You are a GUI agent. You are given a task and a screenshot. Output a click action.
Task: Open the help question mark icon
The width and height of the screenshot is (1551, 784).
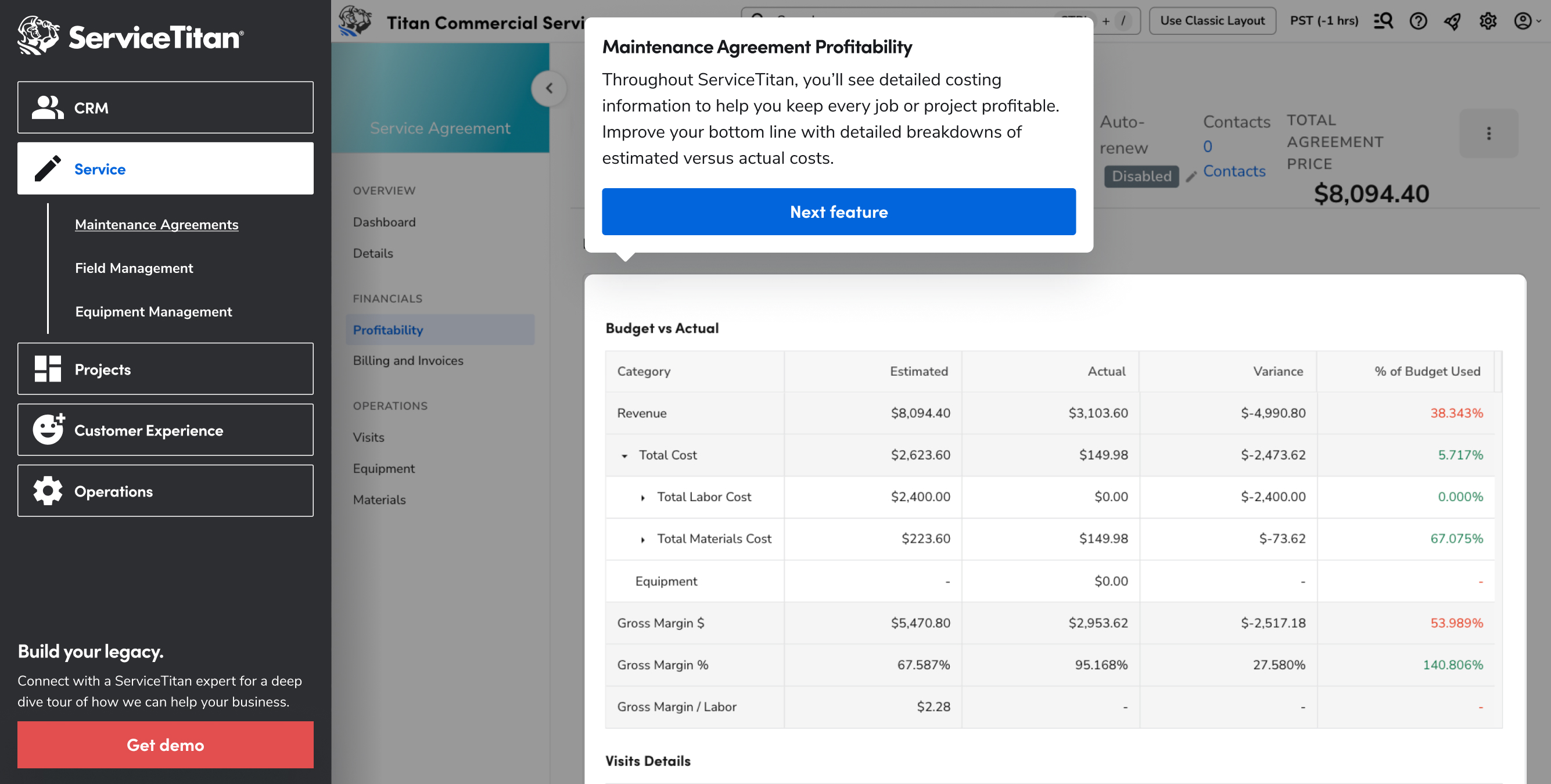pos(1418,21)
